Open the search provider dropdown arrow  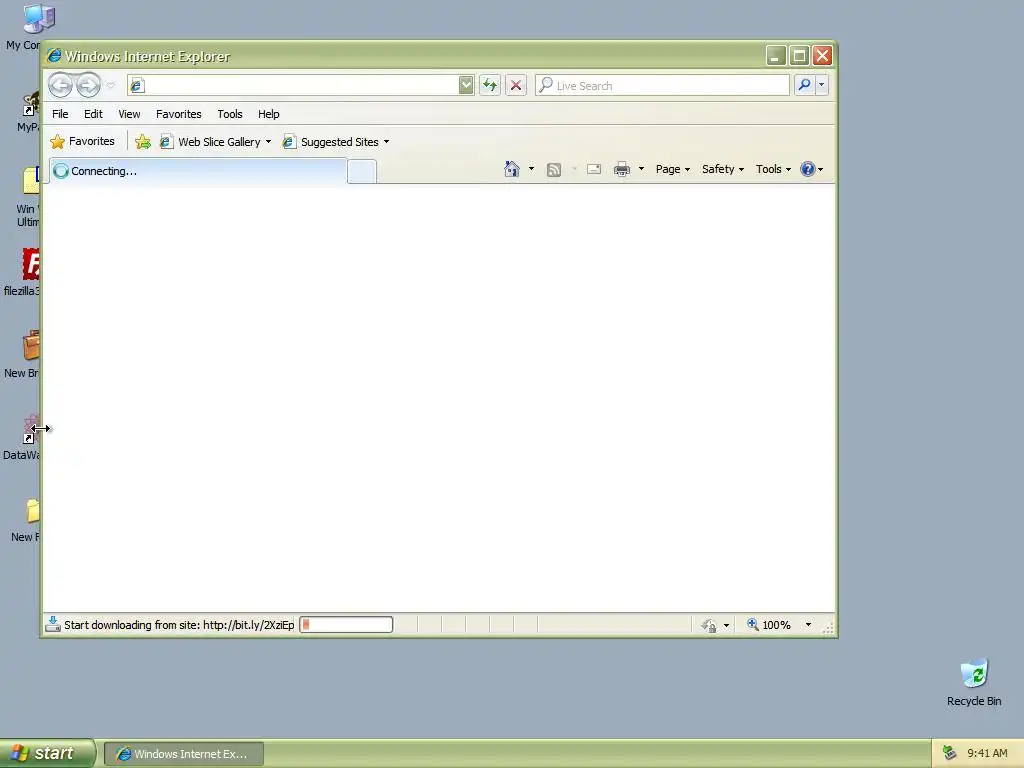822,85
